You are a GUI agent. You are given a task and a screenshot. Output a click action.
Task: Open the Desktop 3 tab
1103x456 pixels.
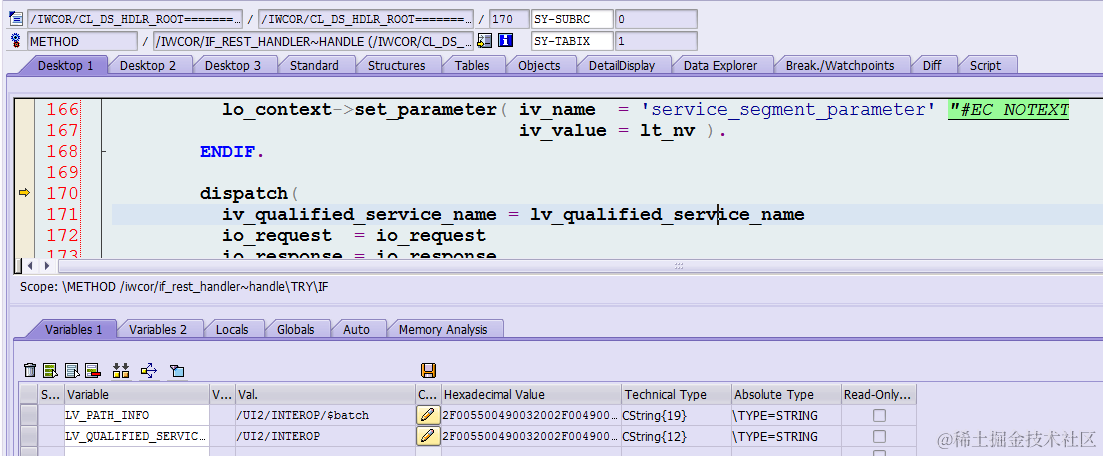tap(232, 65)
